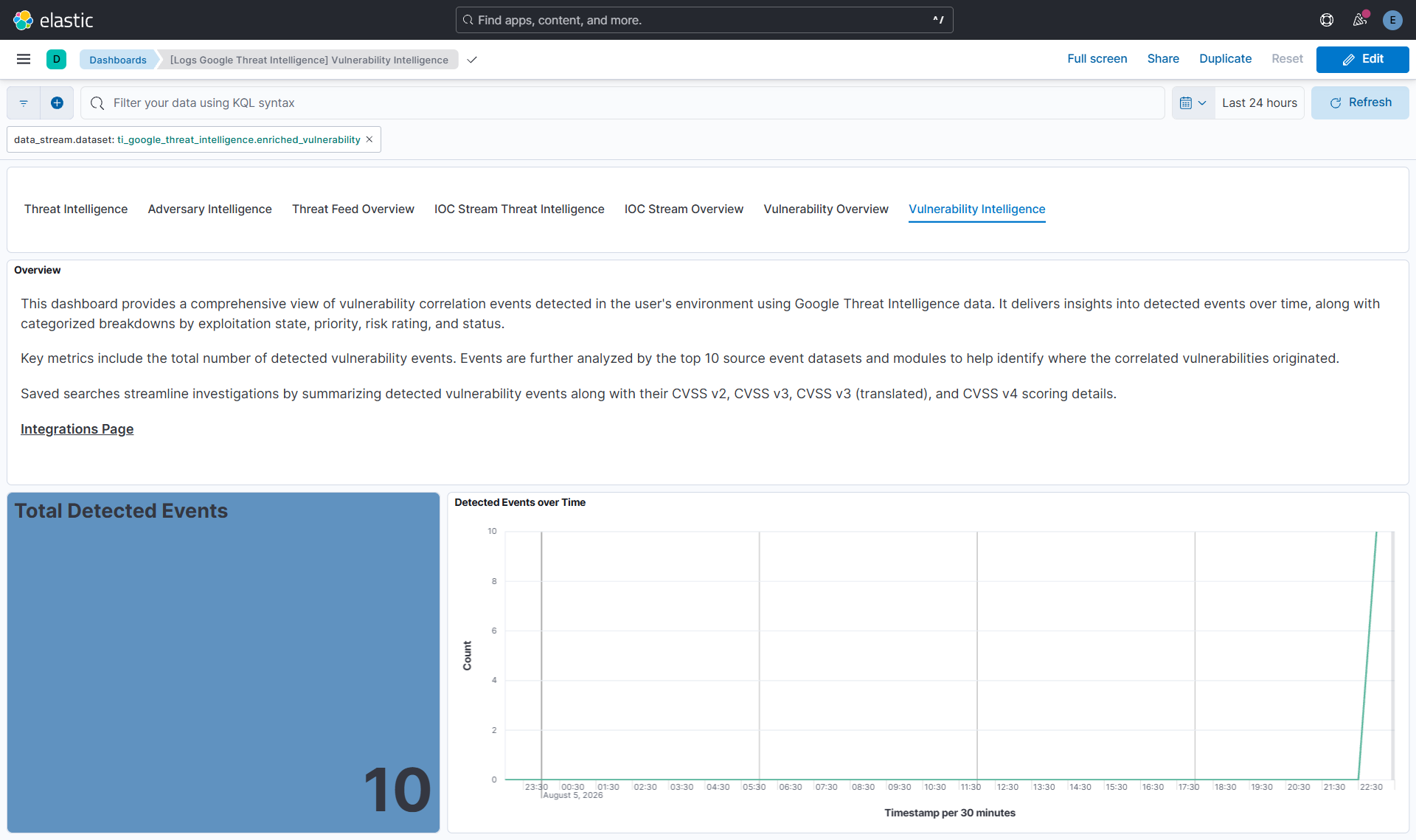Screen dimensions: 1416x840
Task: Switch to Threat Feed Overview tab
Action: tap(353, 209)
